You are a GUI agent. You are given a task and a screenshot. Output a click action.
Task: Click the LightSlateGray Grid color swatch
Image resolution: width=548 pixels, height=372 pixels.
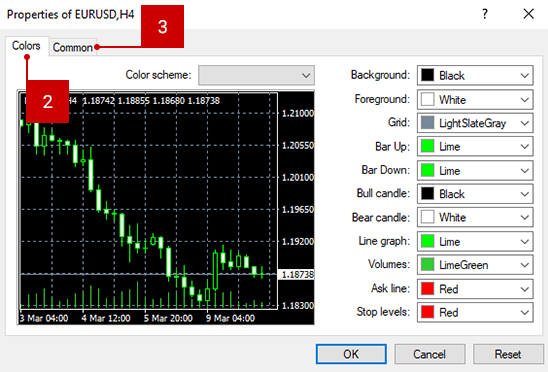pos(427,123)
